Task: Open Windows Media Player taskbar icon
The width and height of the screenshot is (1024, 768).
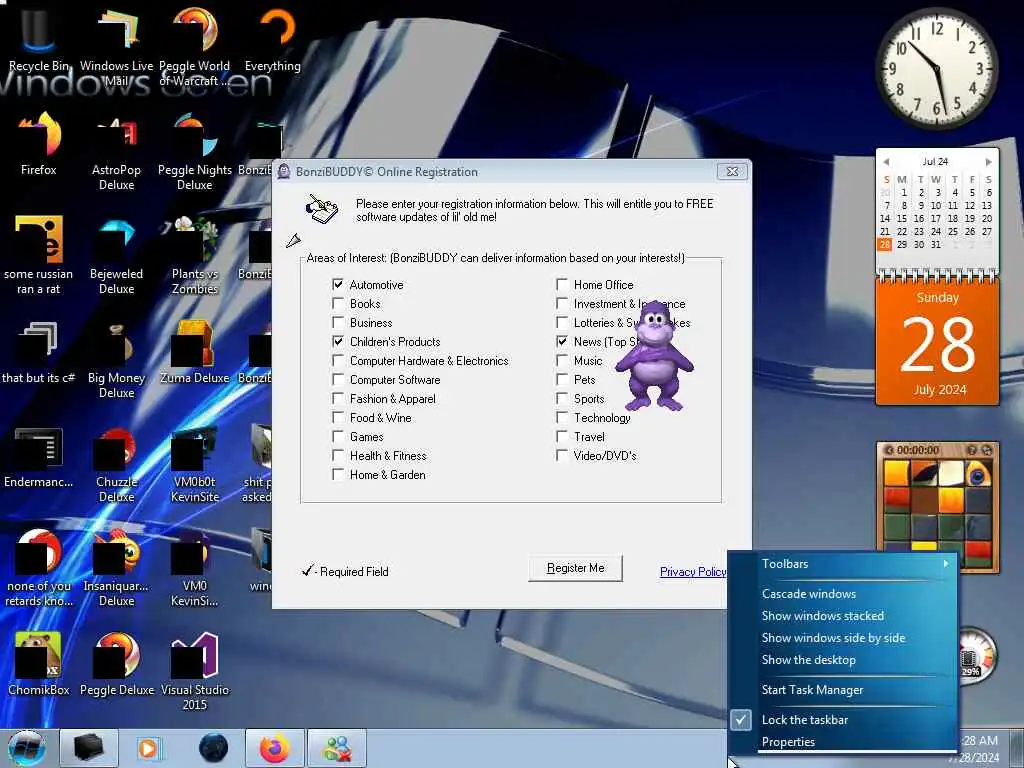Action: 150,748
